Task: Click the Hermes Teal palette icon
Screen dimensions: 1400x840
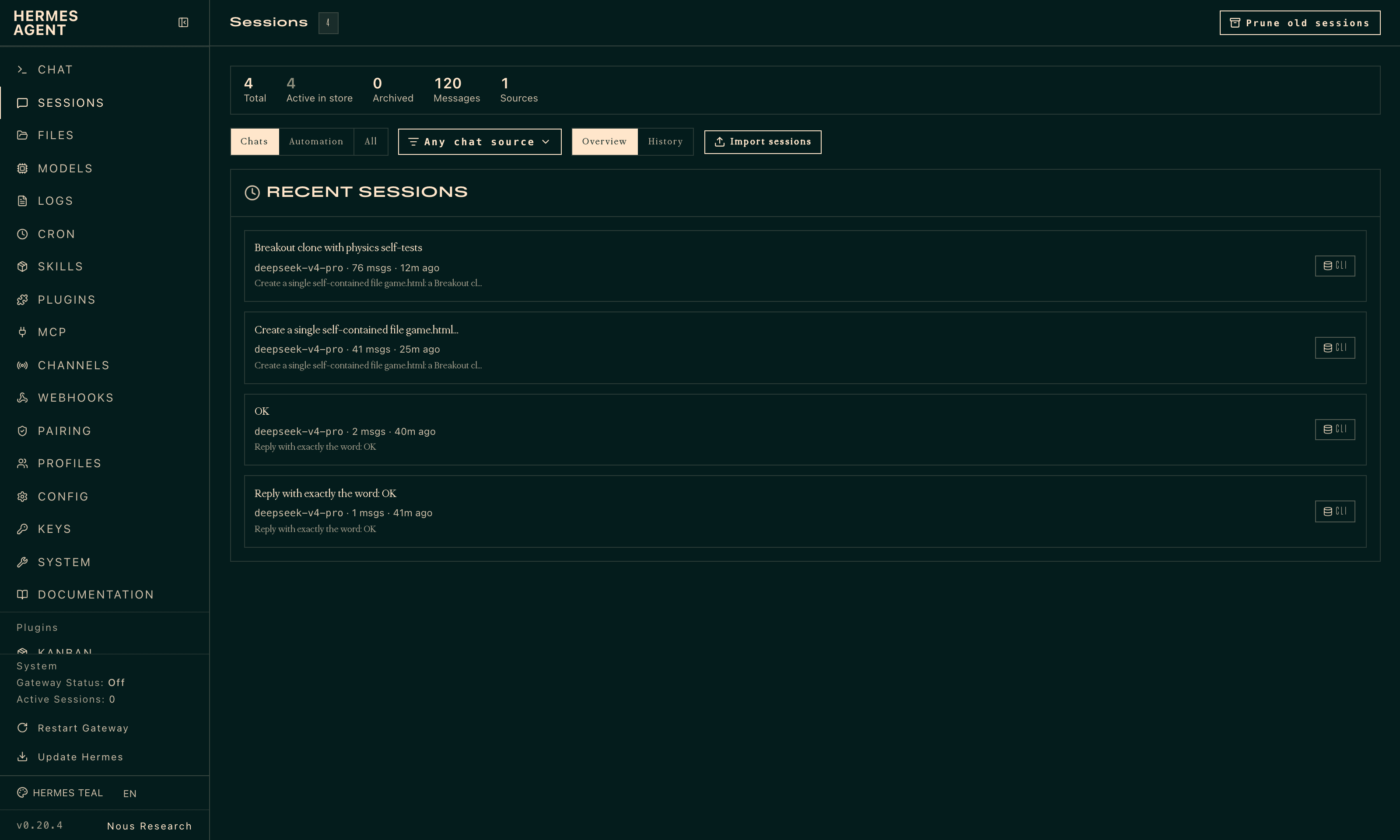Action: click(22, 792)
